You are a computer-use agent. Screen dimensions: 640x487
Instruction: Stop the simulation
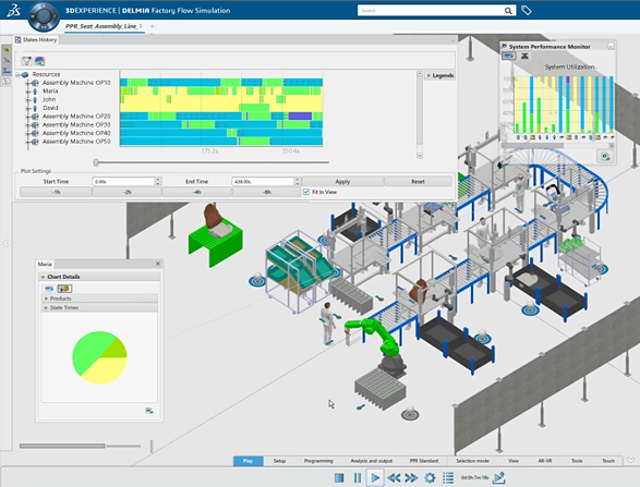[x=339, y=478]
